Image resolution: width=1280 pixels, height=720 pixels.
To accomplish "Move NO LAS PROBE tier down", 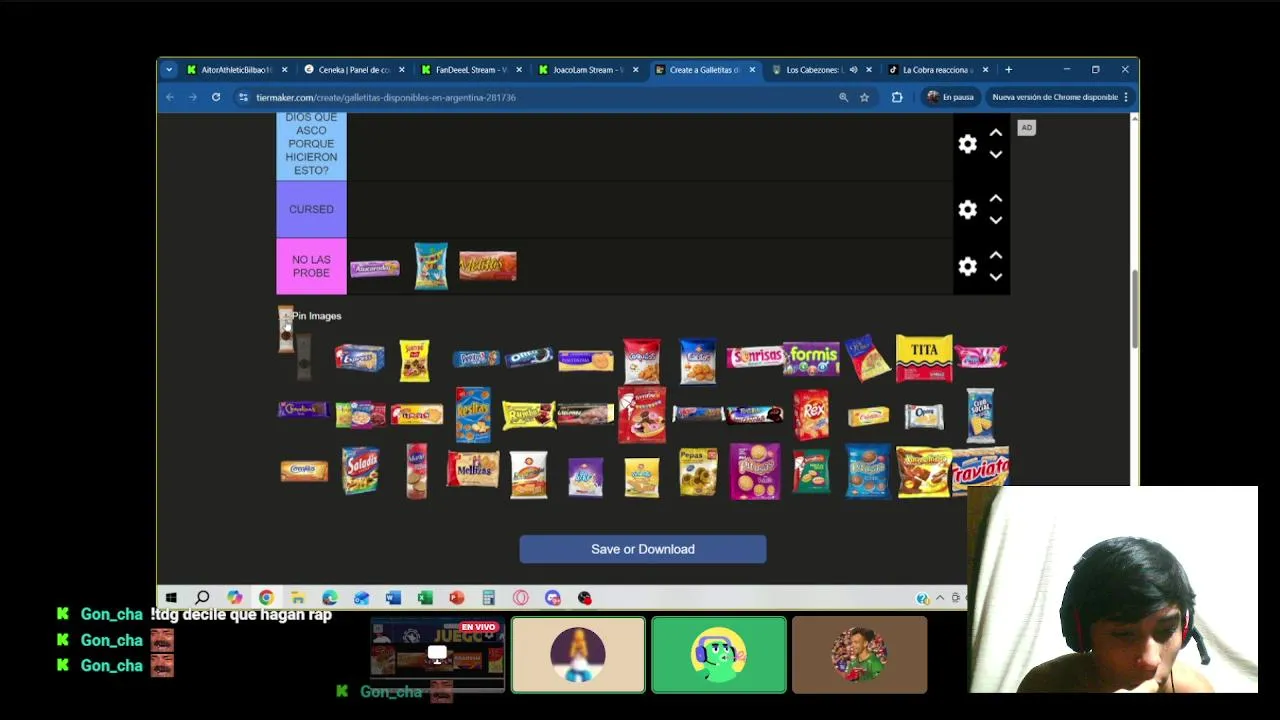I will tap(995, 277).
